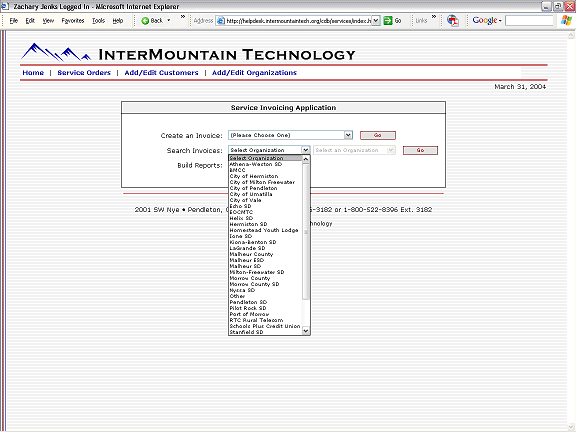Open the Add/Edit Organizations link
576x432 pixels.
pyautogui.click(x=254, y=73)
